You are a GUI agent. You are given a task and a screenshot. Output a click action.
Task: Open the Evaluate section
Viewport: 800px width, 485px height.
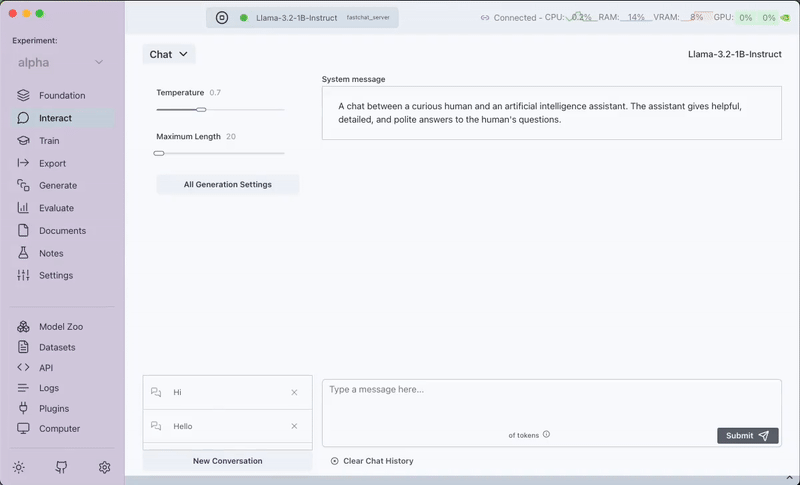click(56, 208)
